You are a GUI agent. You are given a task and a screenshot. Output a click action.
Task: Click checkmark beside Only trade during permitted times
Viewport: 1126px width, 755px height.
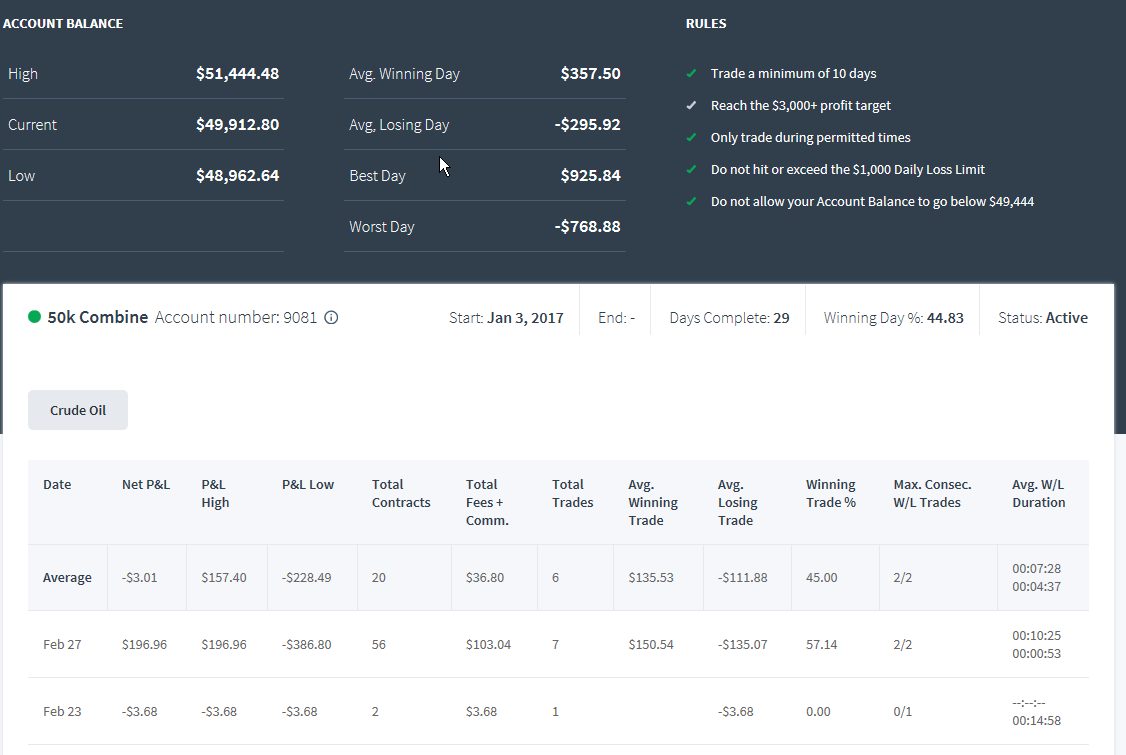click(x=692, y=137)
